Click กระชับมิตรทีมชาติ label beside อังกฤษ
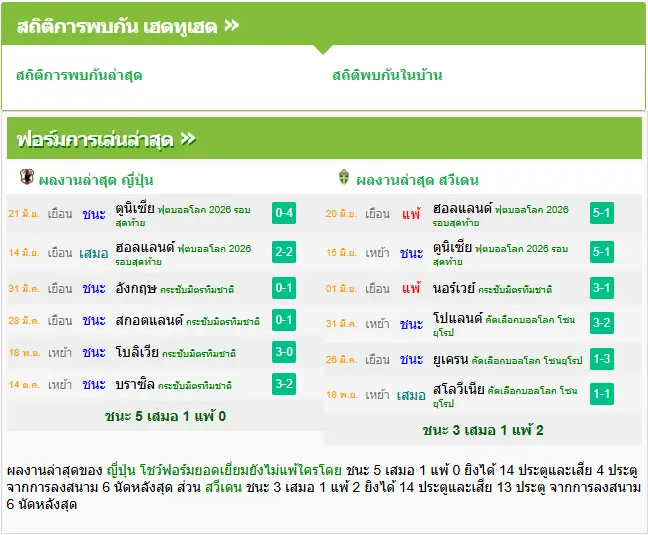This screenshot has height=535, width=648. pos(197,290)
